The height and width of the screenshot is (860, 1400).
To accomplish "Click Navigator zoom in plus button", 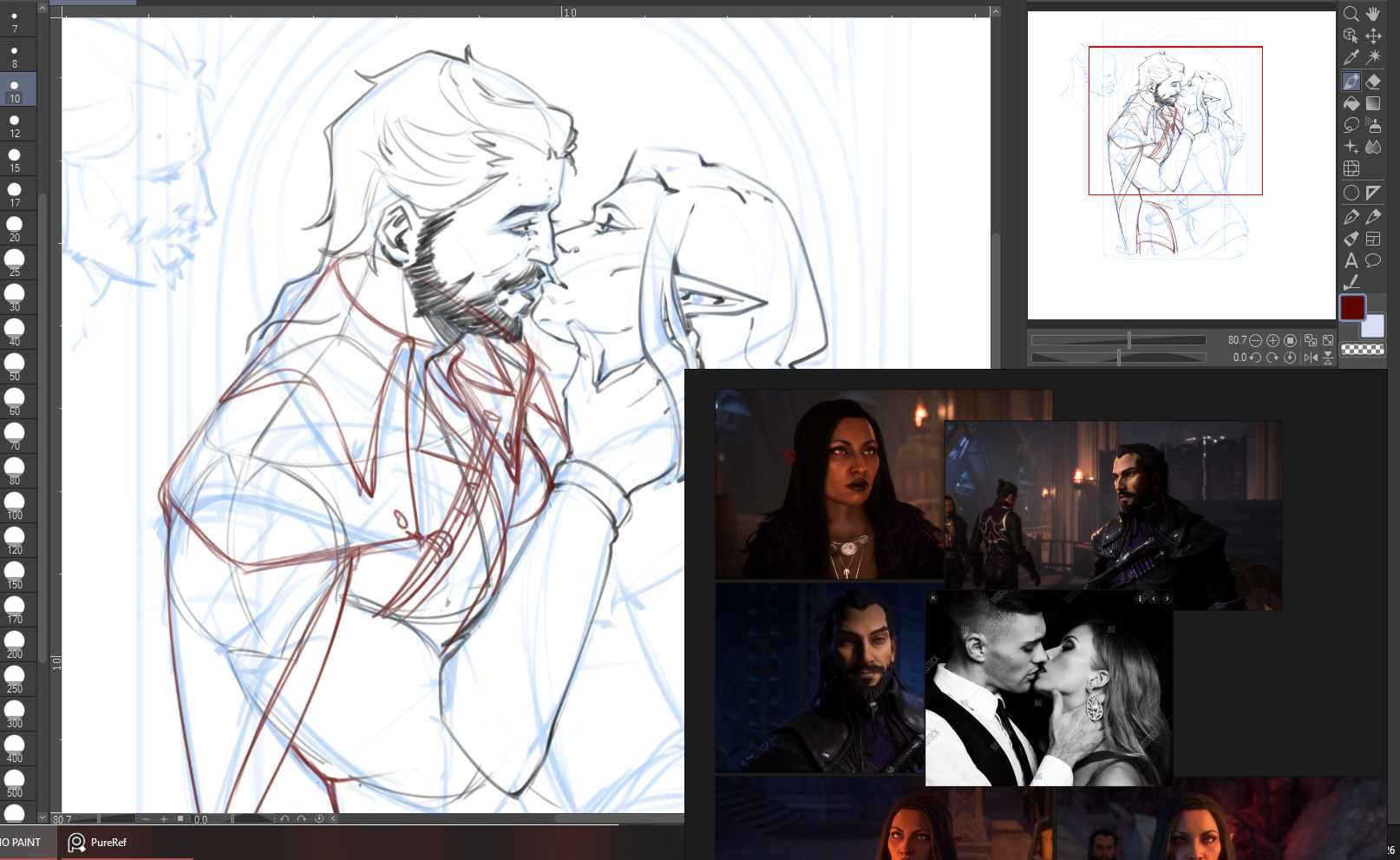I will [x=1272, y=340].
